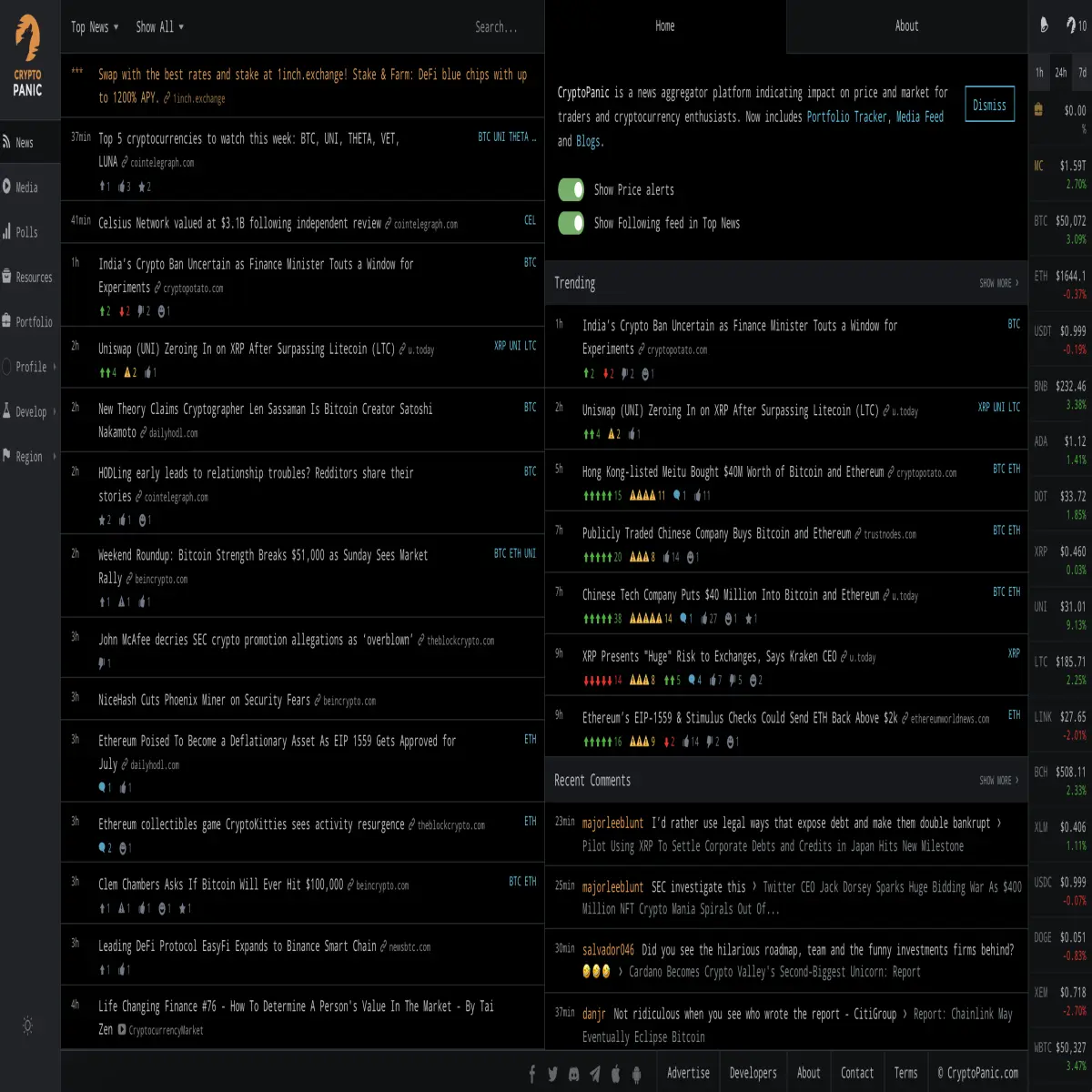This screenshot has width=1092, height=1092.
Task: Toggle the Show Price alerts switch
Action: [571, 189]
